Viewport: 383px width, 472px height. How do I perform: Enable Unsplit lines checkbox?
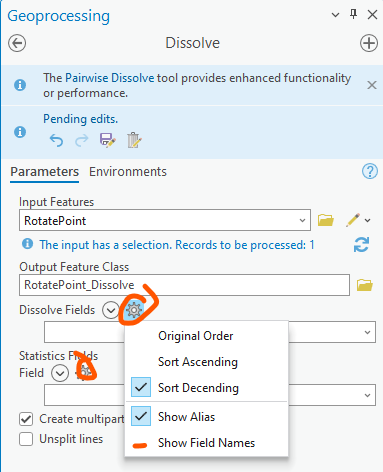click(26, 439)
